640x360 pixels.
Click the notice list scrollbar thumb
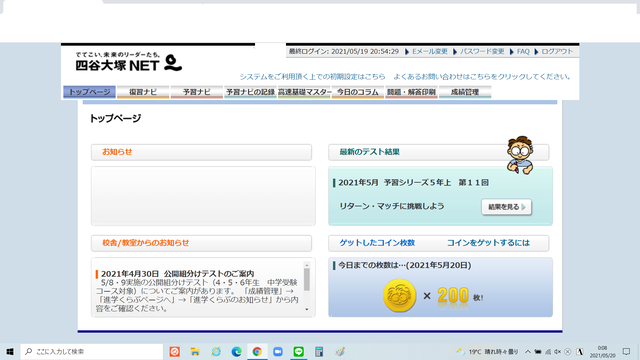307,280
